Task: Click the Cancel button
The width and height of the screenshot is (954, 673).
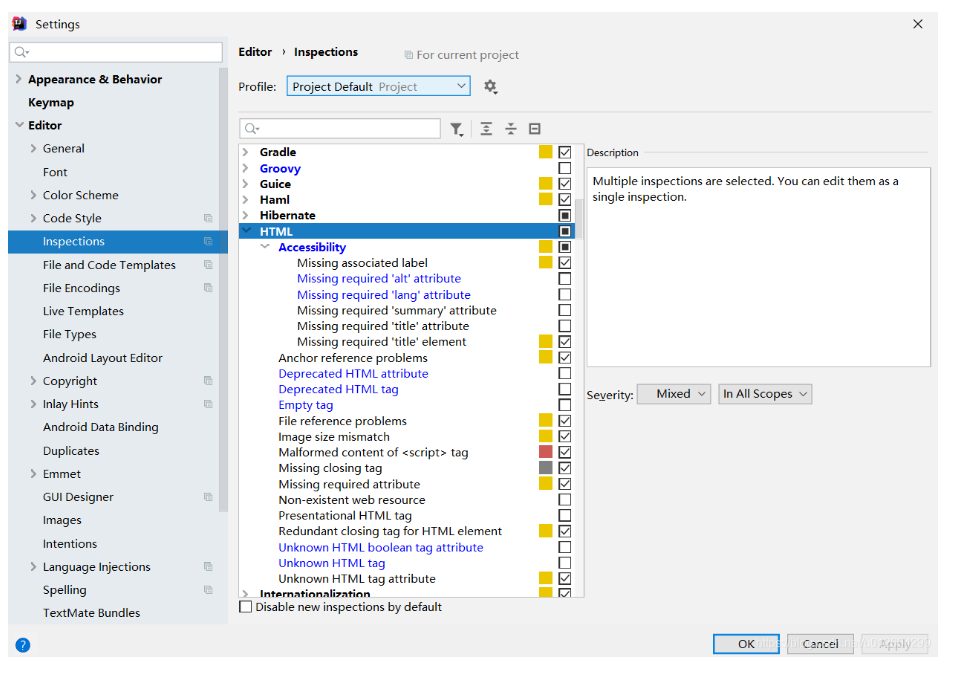Action: 820,644
